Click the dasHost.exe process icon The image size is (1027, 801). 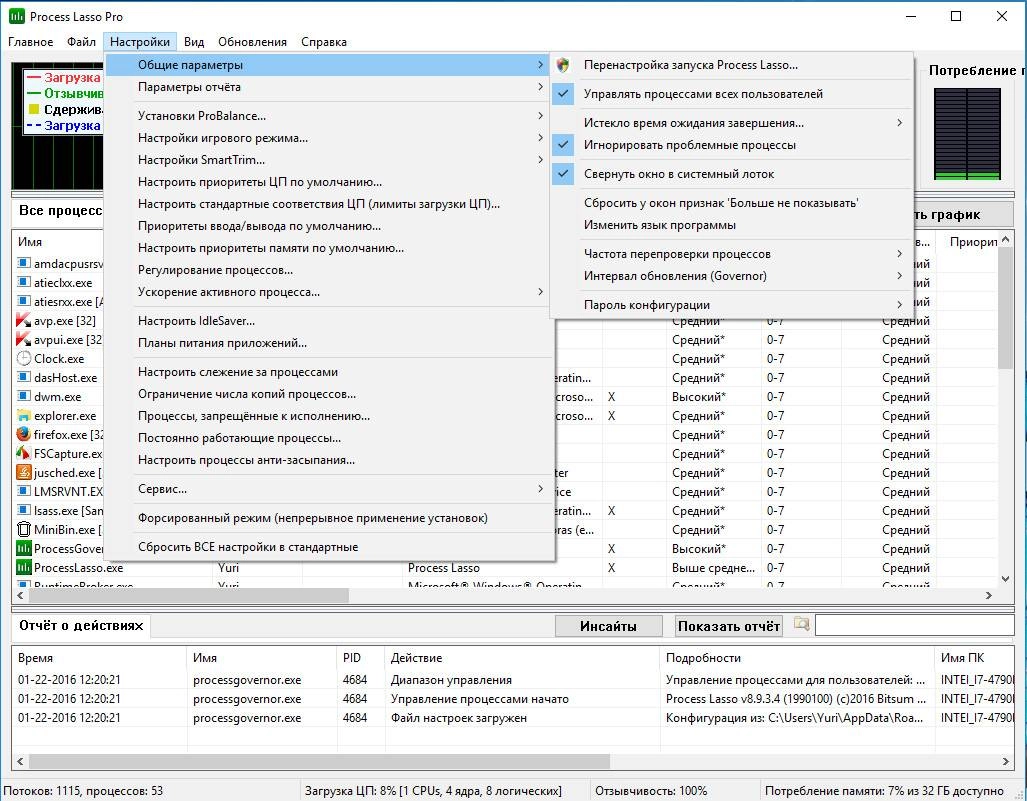pos(24,377)
